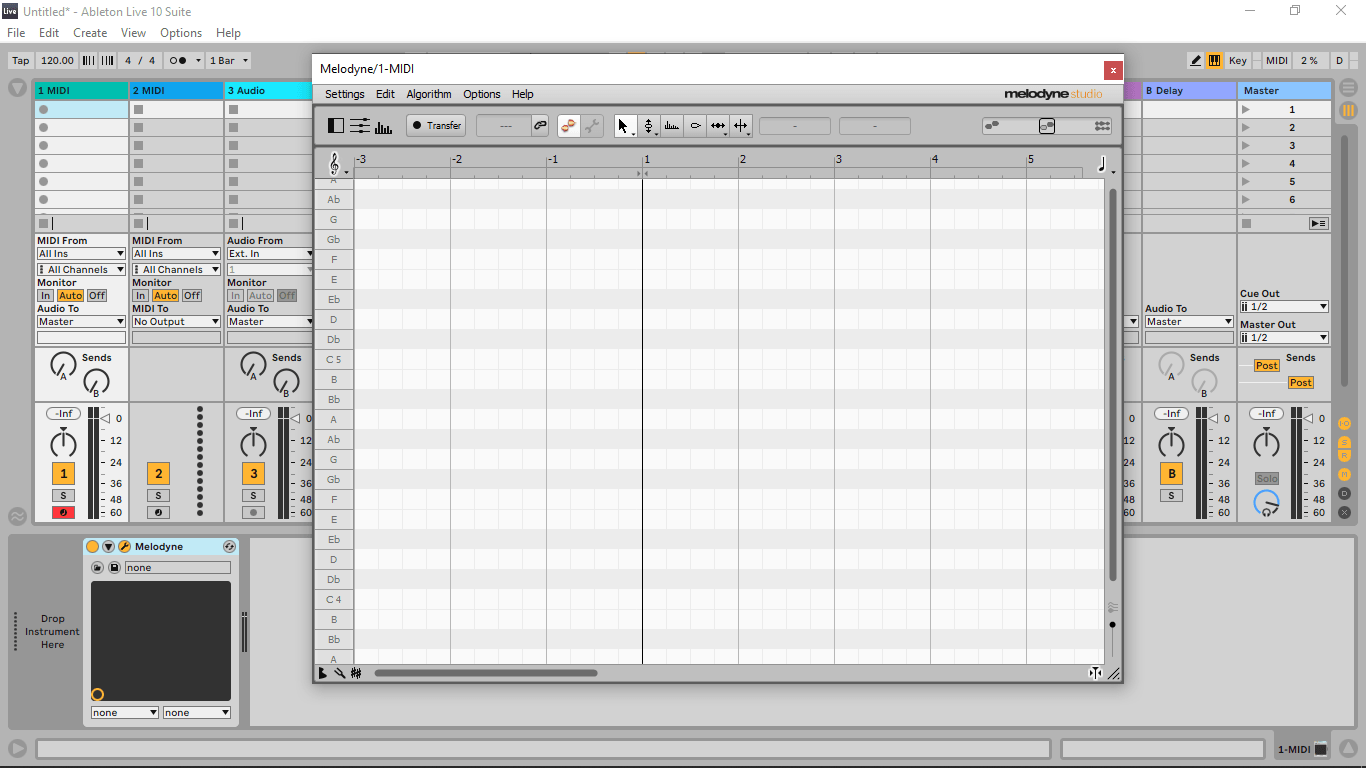
Task: Set track 2 monitor to Off
Action: [x=192, y=296]
